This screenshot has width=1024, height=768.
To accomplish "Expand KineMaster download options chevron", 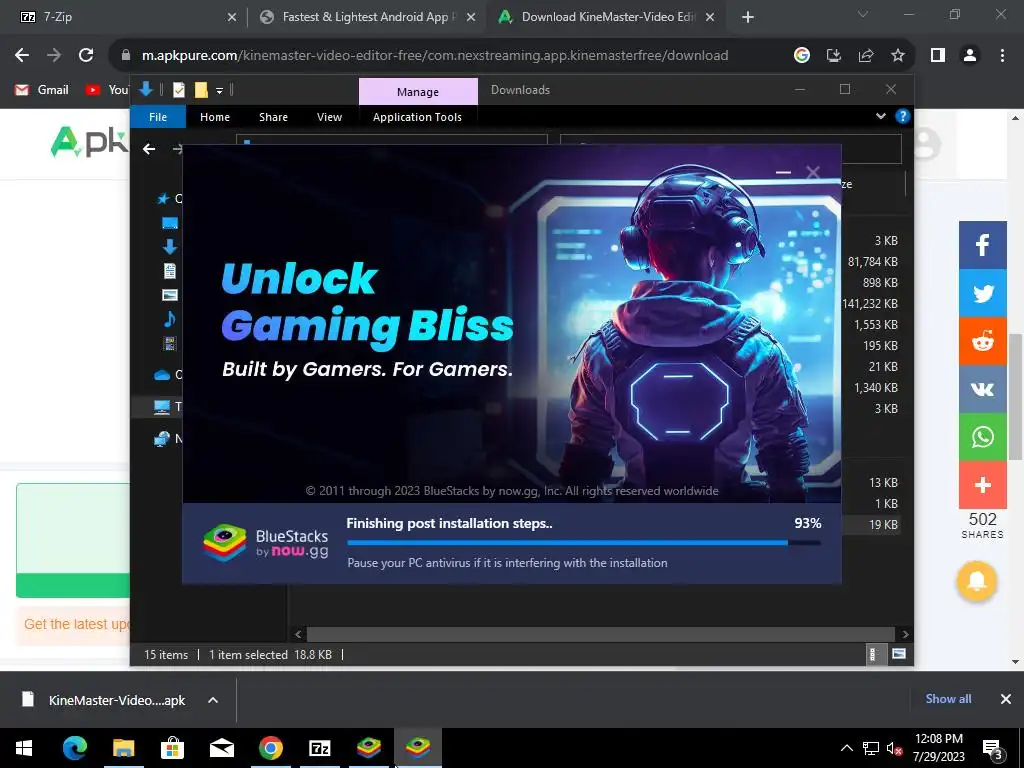I will coord(213,700).
